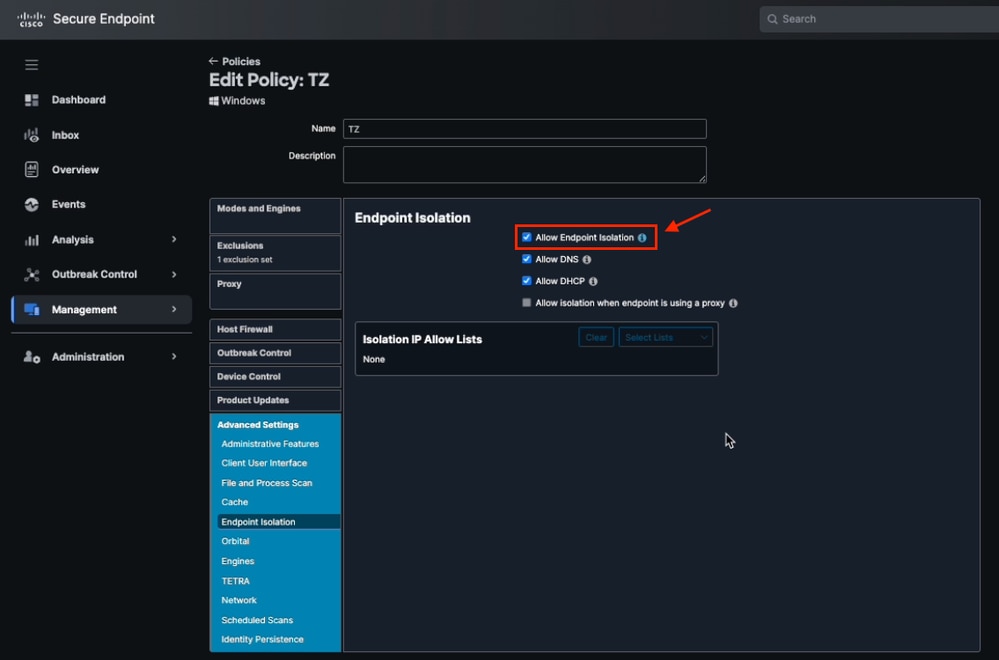
Task: Open the Proxy policy tab
Action: (x=275, y=291)
